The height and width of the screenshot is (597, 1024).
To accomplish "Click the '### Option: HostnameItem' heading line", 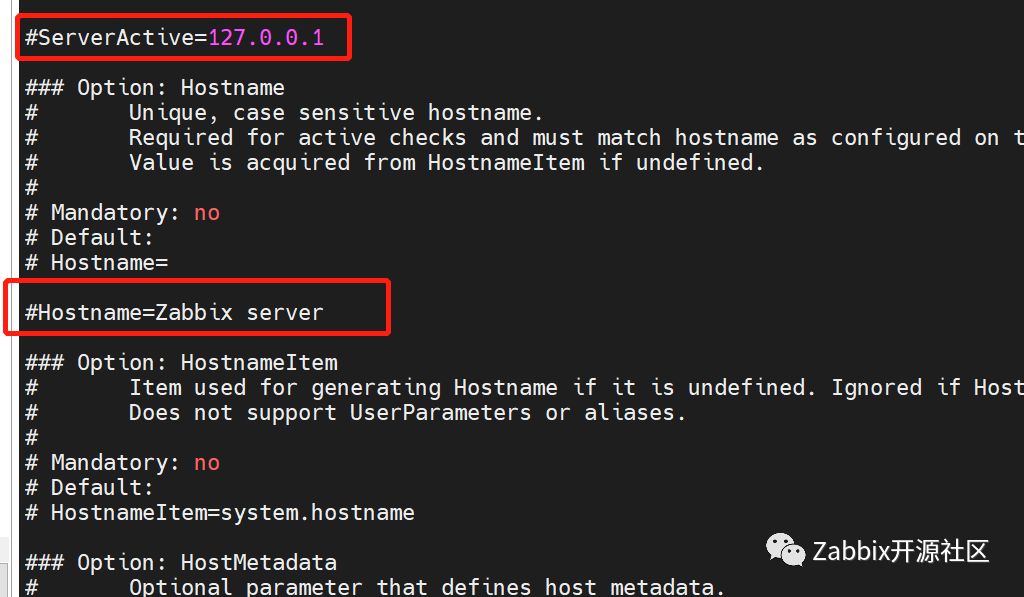I will [182, 363].
